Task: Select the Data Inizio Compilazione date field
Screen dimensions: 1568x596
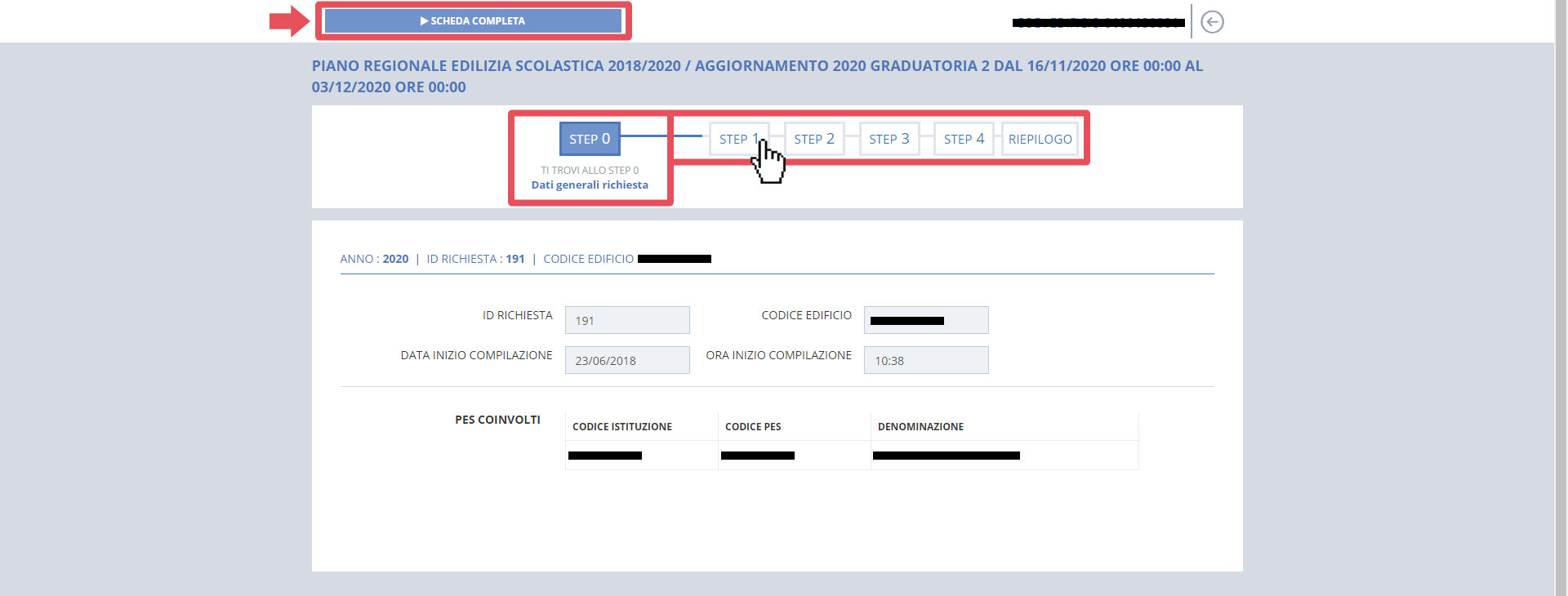Action: tap(626, 360)
